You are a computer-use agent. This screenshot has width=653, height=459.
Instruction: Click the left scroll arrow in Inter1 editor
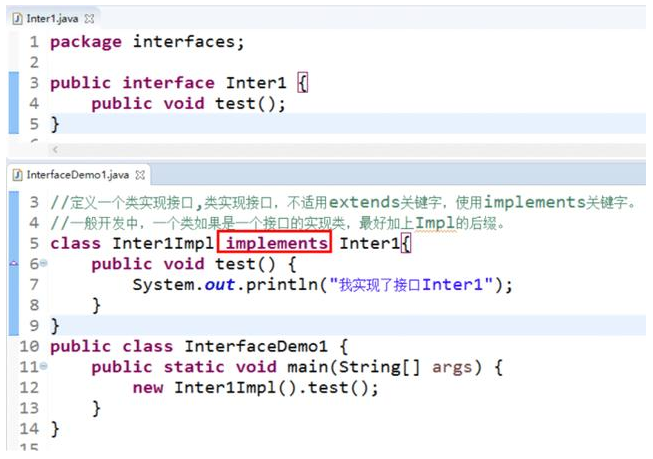coord(55,149)
